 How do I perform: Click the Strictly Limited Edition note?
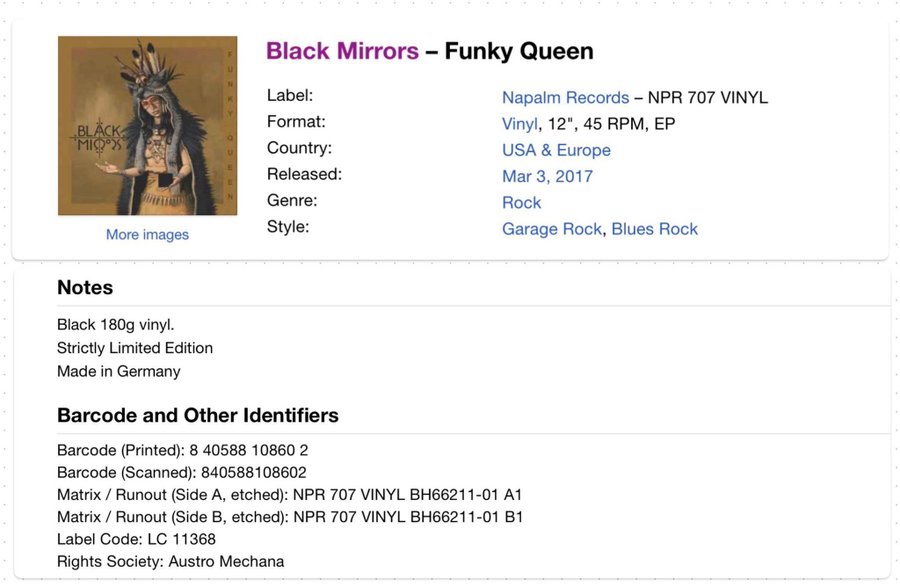(135, 348)
